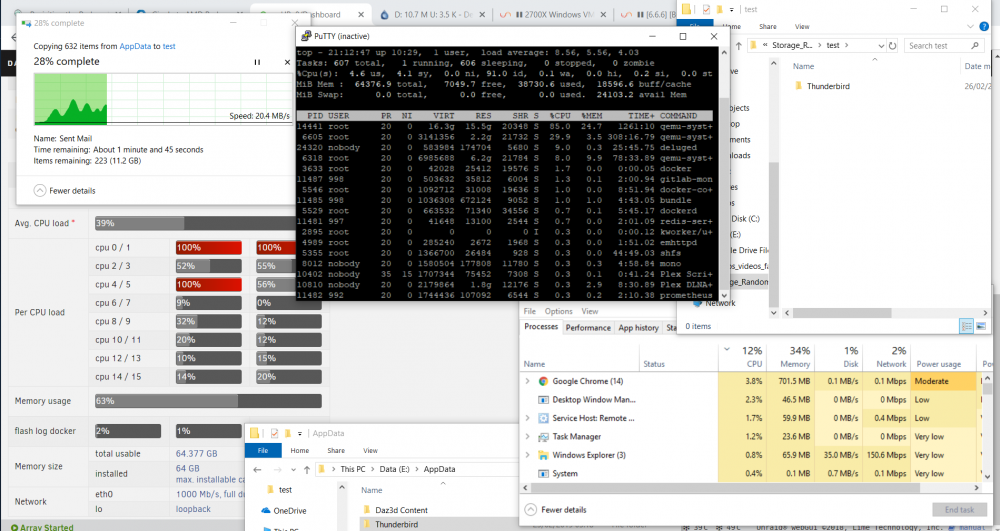This screenshot has width=1000, height=531.
Task: Go back in AppData Explorer window
Action: 257,469
